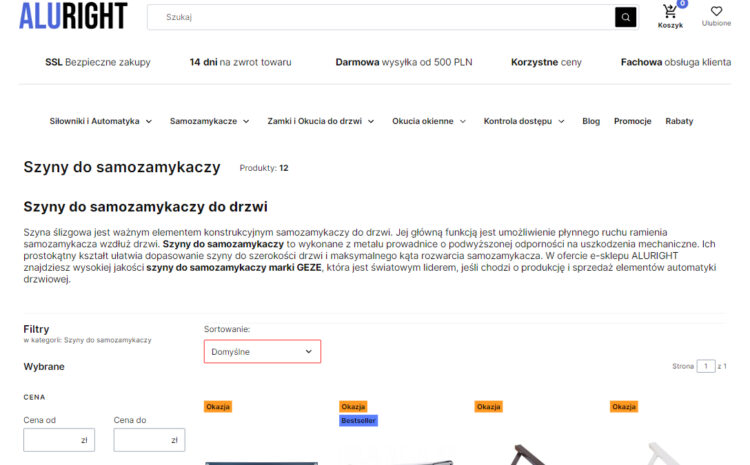Click Szyny do samozamykaczy do drzwi subheading
This screenshot has height=465, width=750.
coord(145,207)
